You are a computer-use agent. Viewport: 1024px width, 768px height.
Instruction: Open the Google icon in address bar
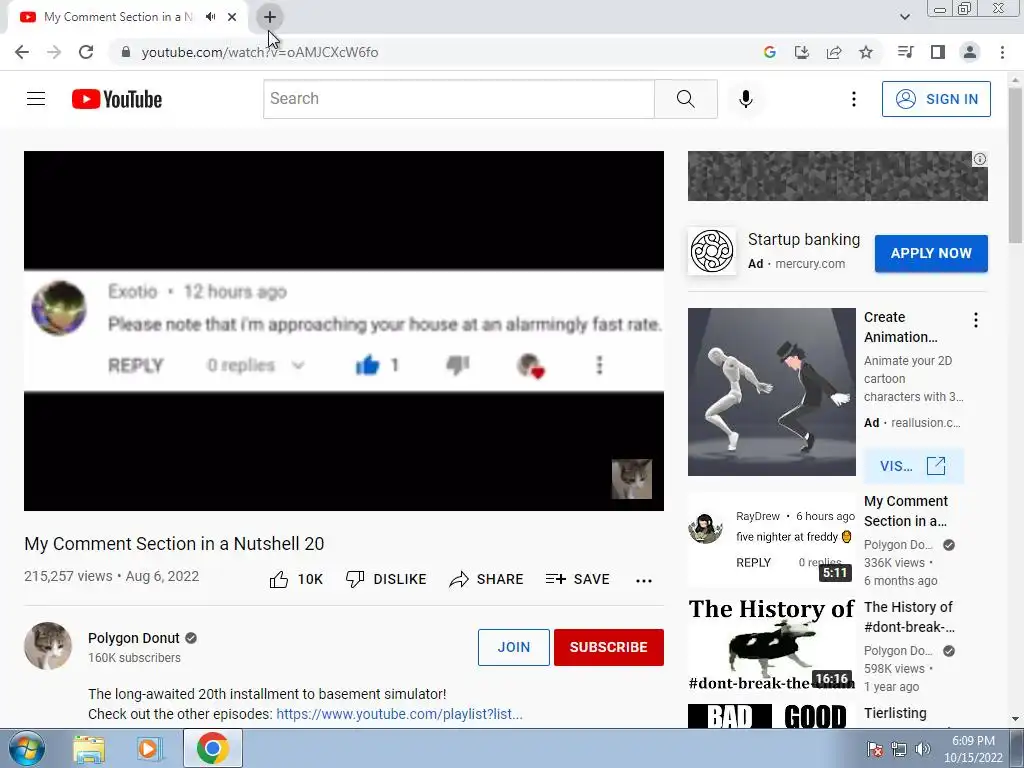(770, 52)
